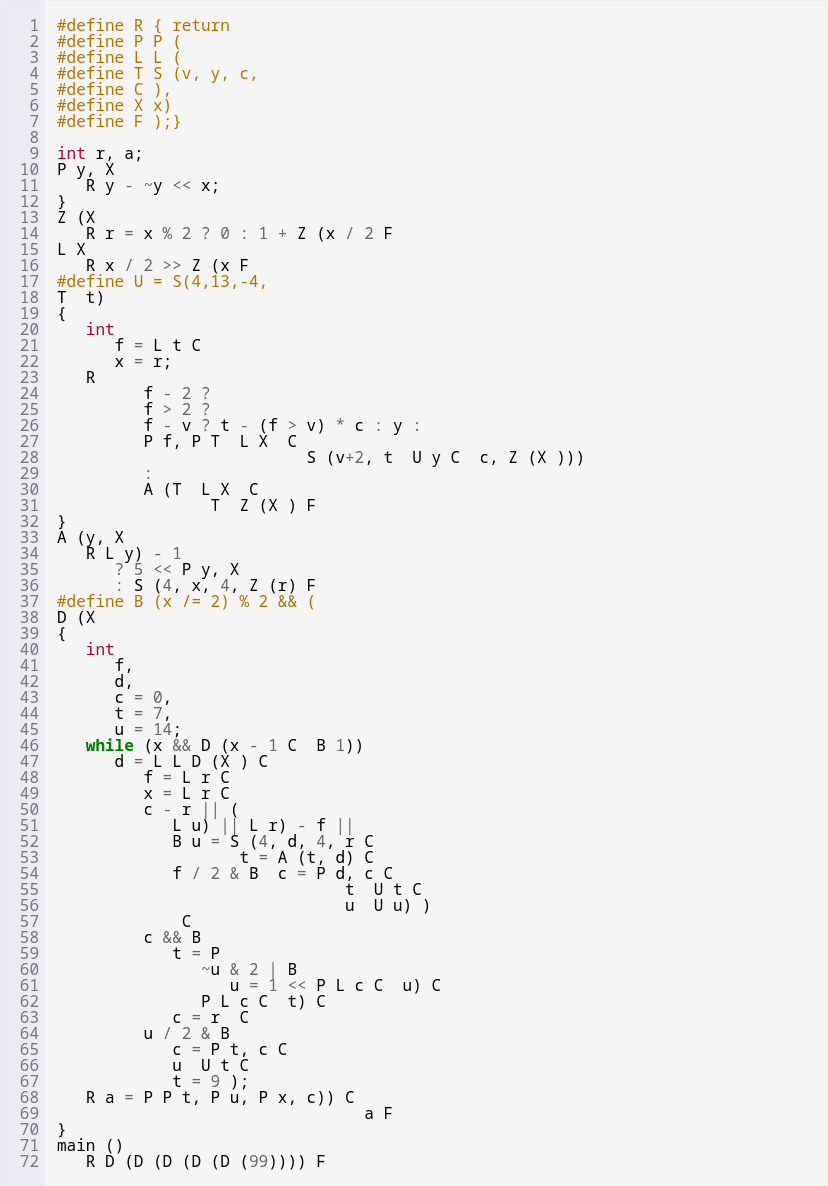Click the '#define C ),' line

tap(114, 89)
